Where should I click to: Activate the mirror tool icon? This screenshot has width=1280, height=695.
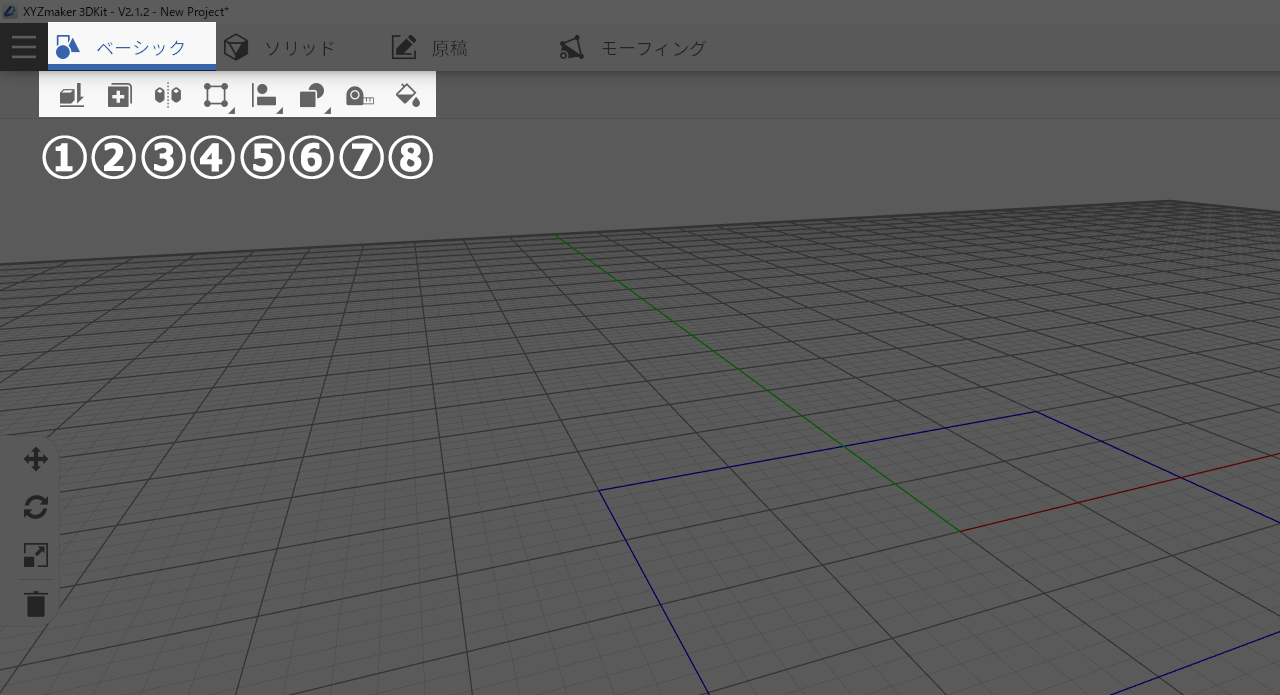167,95
